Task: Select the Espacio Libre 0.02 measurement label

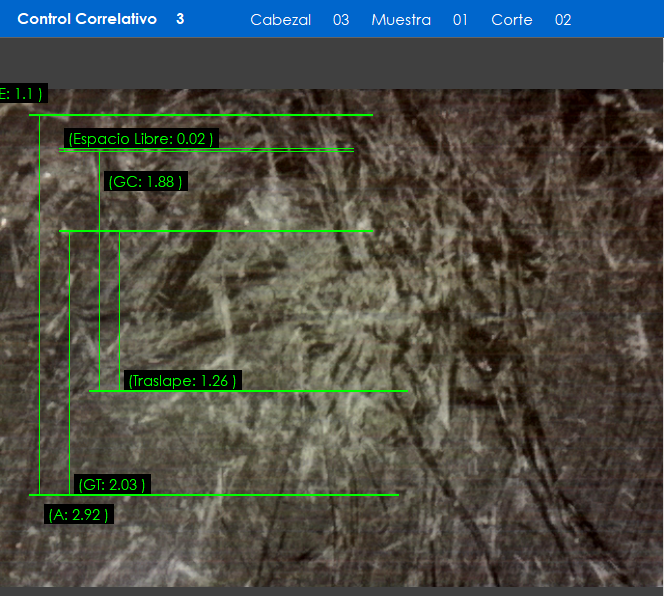Action: (x=141, y=139)
